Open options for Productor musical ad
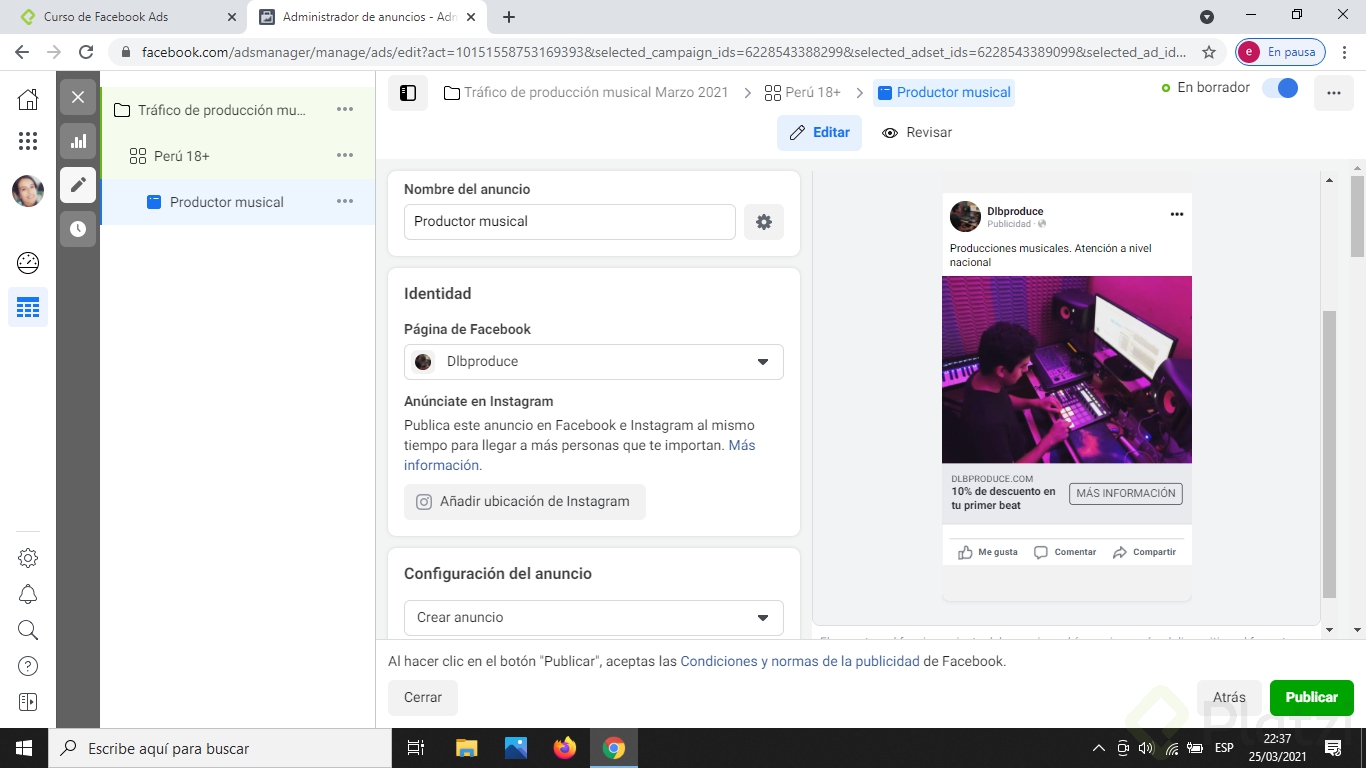 click(x=345, y=201)
